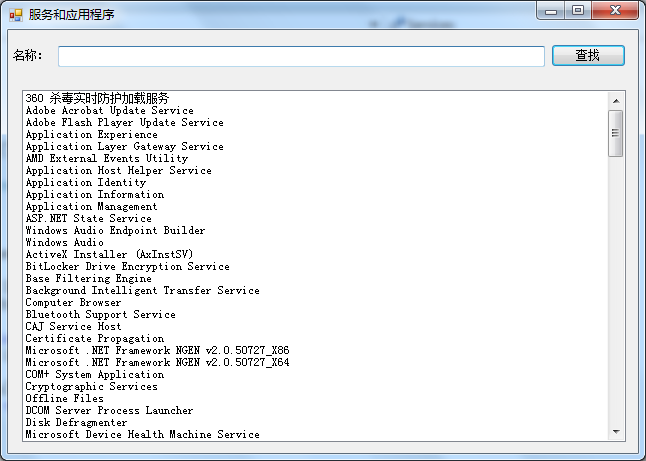Viewport: 646px width, 461px height.
Task: Select BitLocker Drive Encryption Service
Action: 127,267
